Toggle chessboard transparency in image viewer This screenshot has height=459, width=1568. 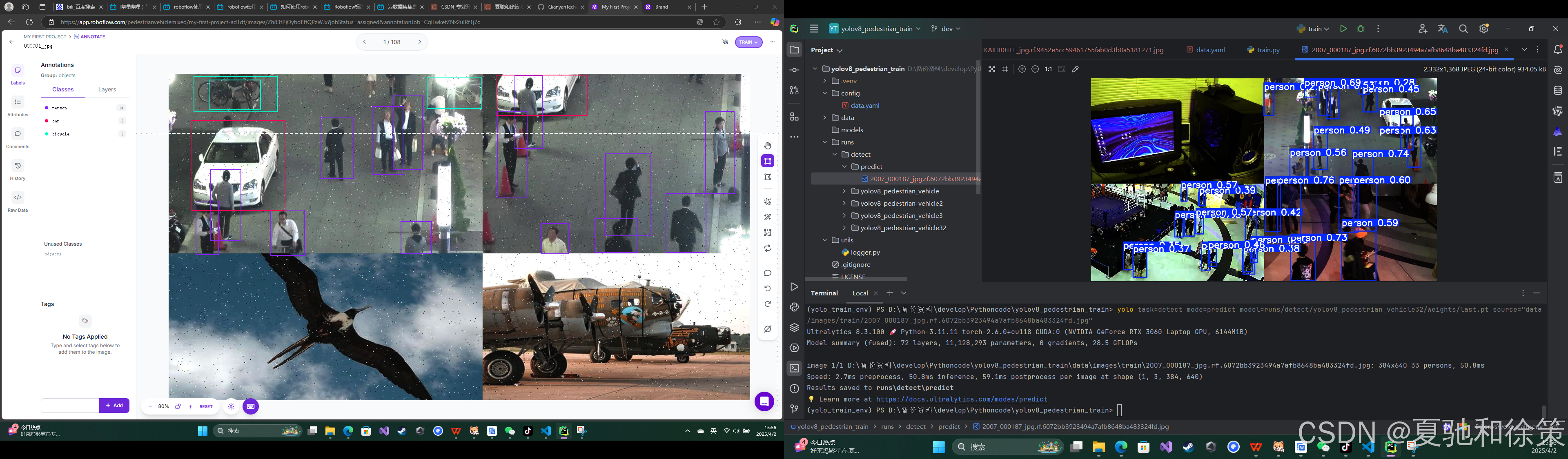[991, 69]
